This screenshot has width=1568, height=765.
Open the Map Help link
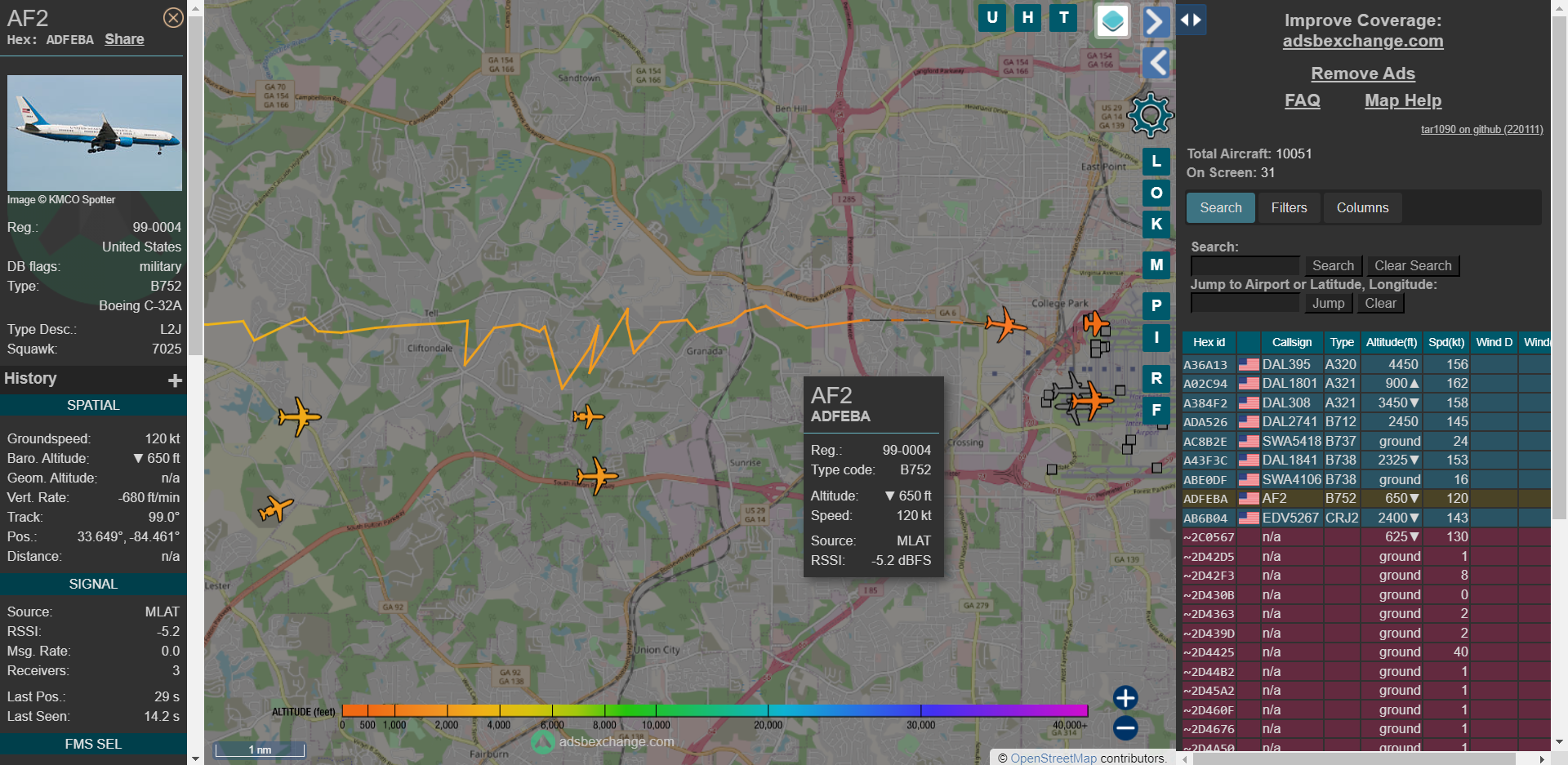1402,100
